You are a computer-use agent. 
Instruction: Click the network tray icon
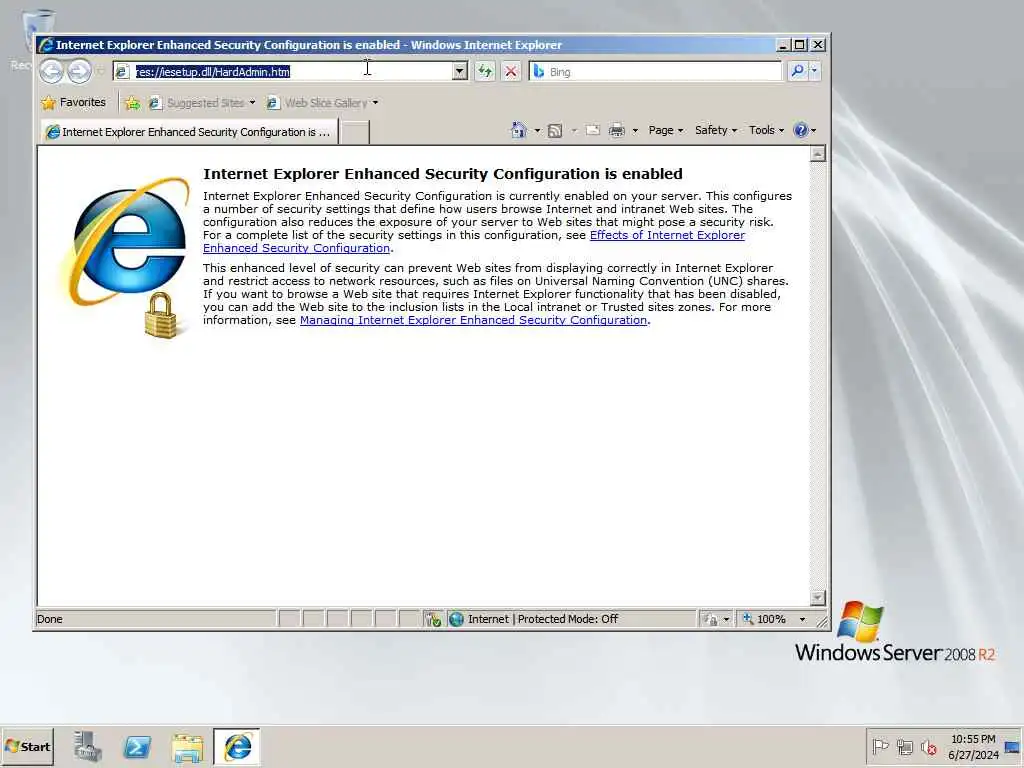[905, 746]
